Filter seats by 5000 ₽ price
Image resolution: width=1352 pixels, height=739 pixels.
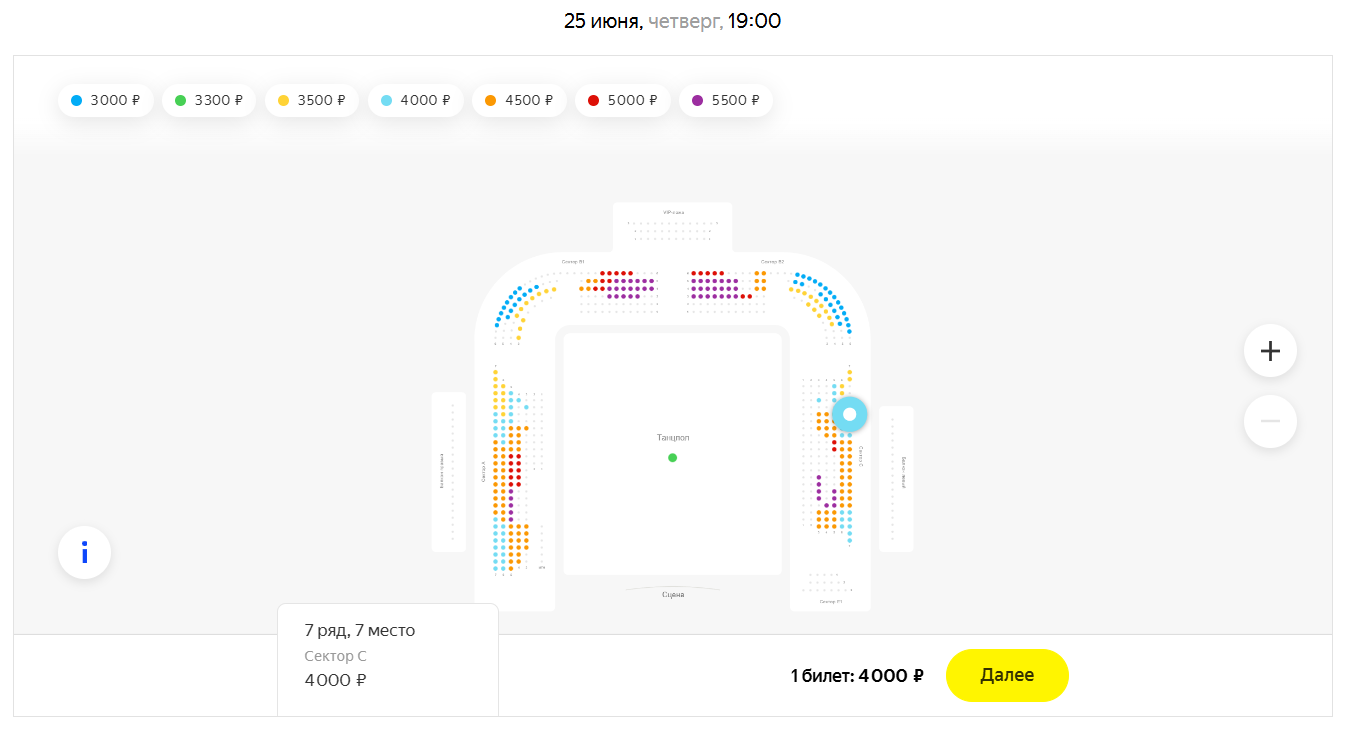pos(623,100)
